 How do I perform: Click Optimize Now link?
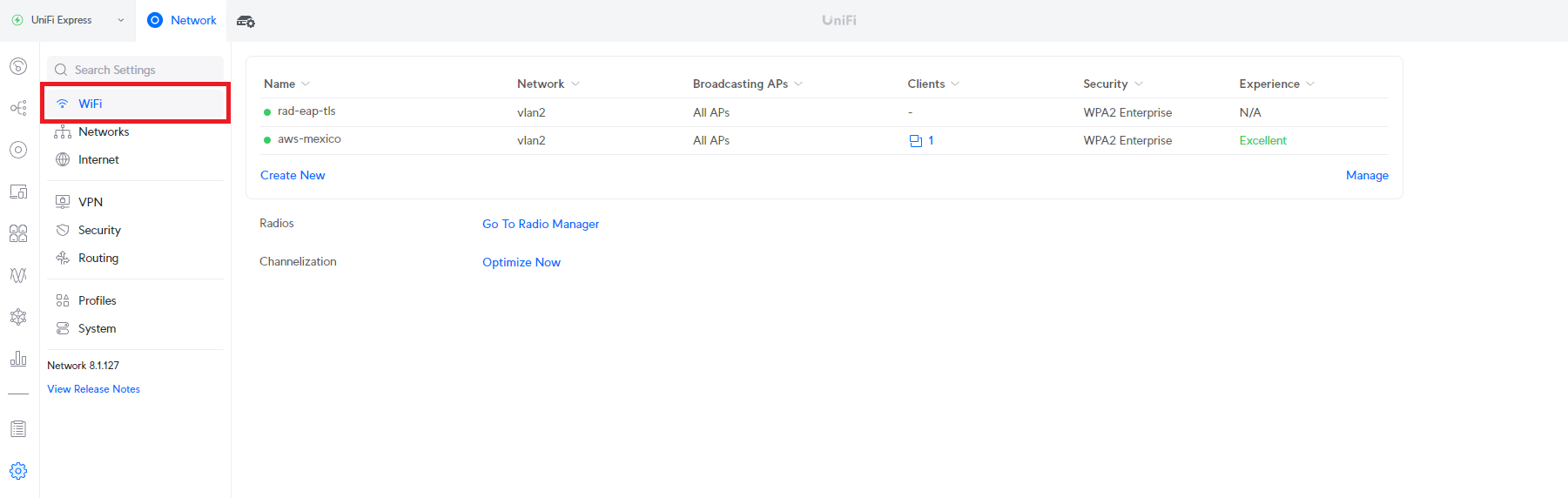point(522,262)
